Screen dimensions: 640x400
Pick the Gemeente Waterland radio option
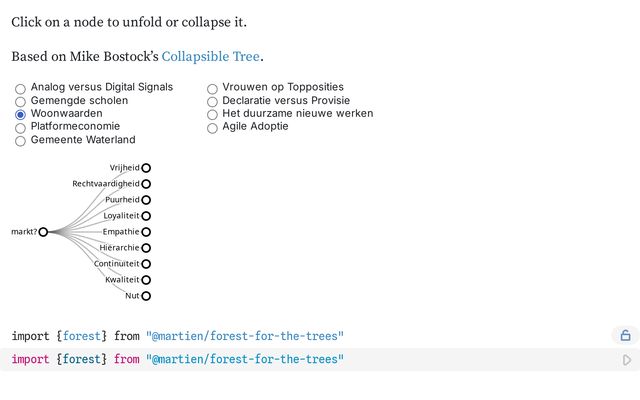[x=20, y=141]
